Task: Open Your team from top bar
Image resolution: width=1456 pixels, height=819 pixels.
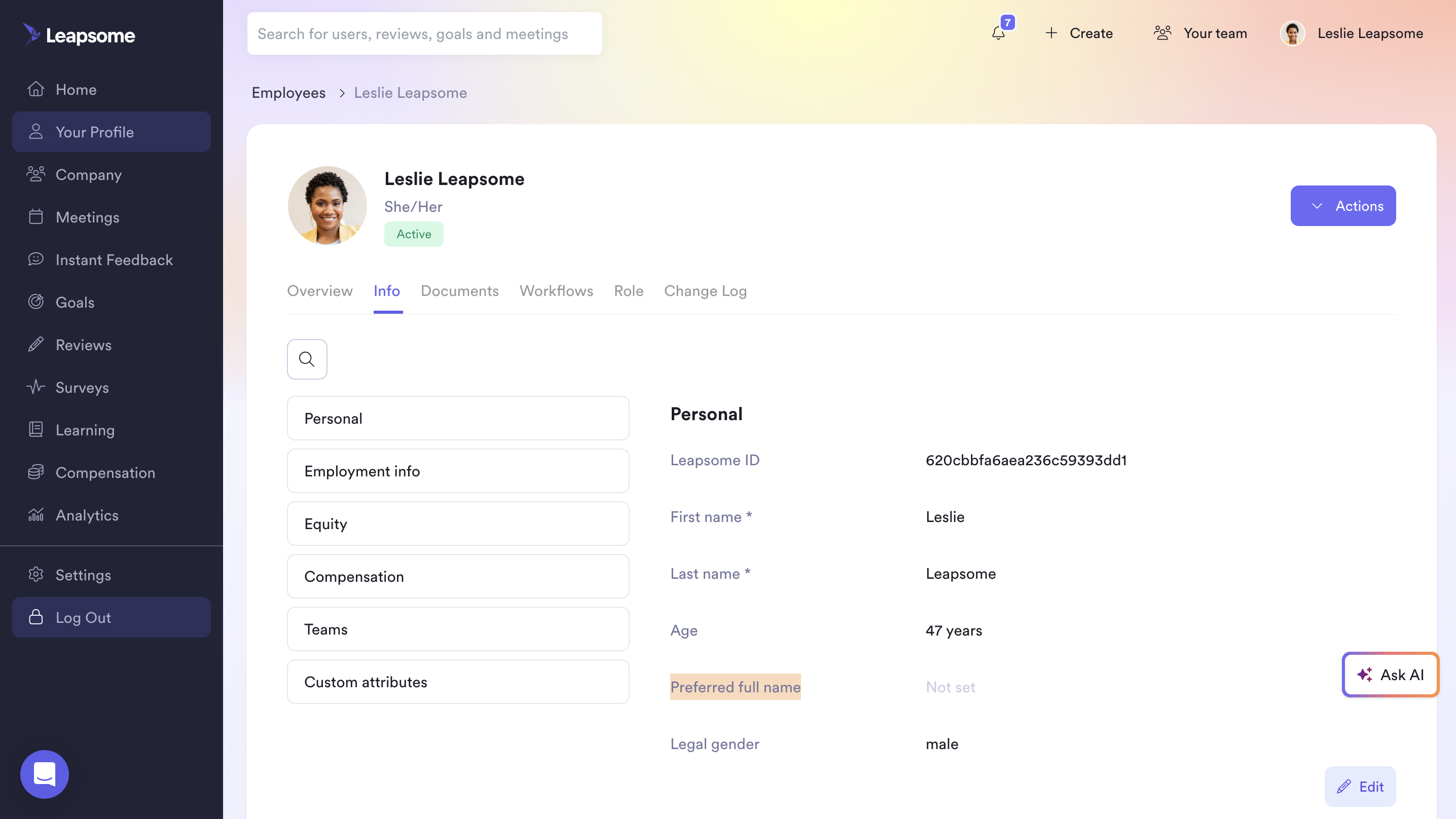Action: [1200, 33]
